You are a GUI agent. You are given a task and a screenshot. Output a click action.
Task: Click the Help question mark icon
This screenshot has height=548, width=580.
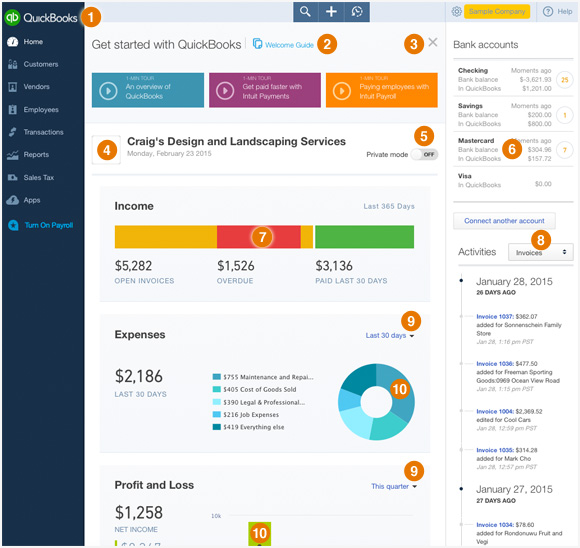click(548, 11)
